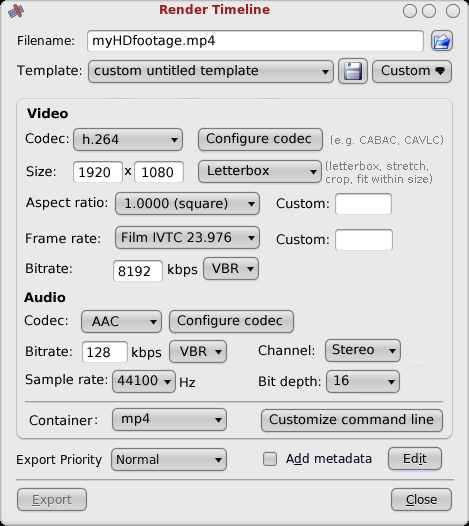The width and height of the screenshot is (469, 526).
Task: Open the video Codec h.264 dropdown
Action: click(x=128, y=139)
